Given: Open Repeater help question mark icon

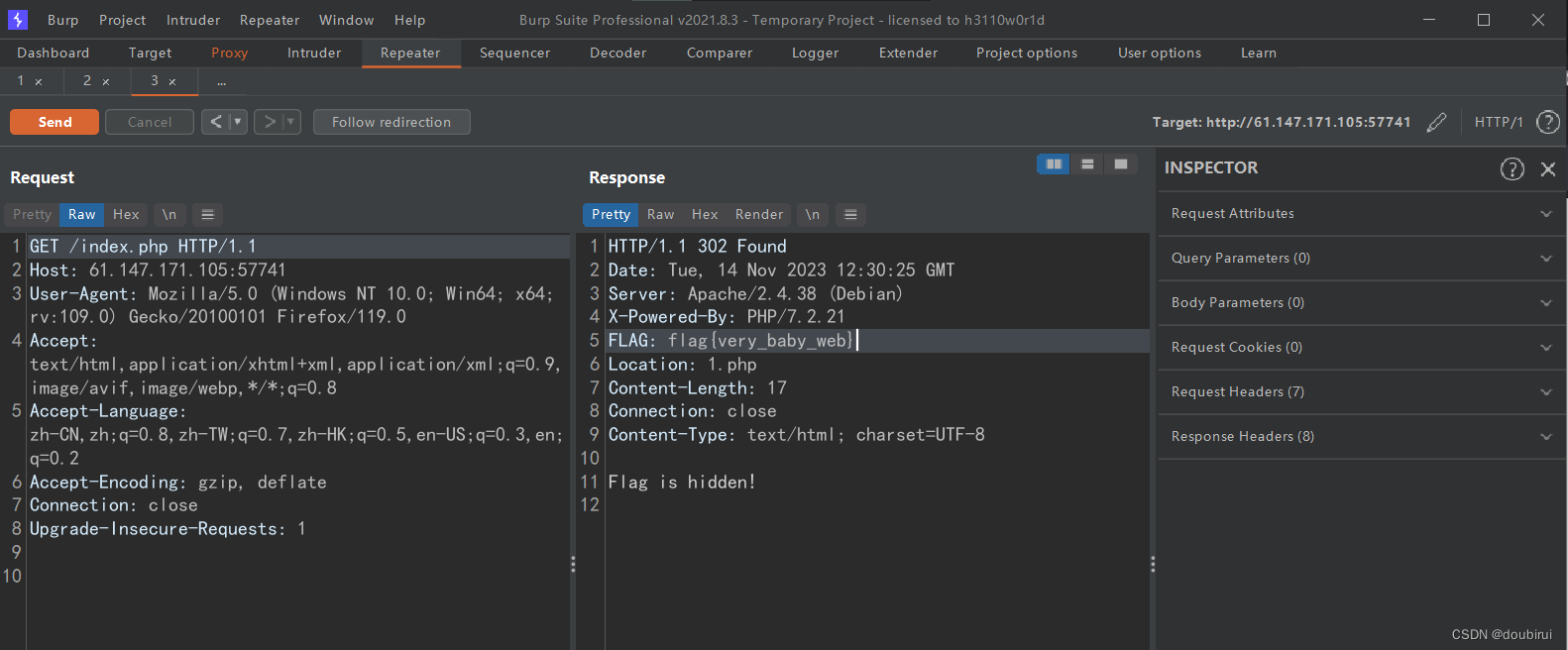Looking at the screenshot, I should (1547, 122).
